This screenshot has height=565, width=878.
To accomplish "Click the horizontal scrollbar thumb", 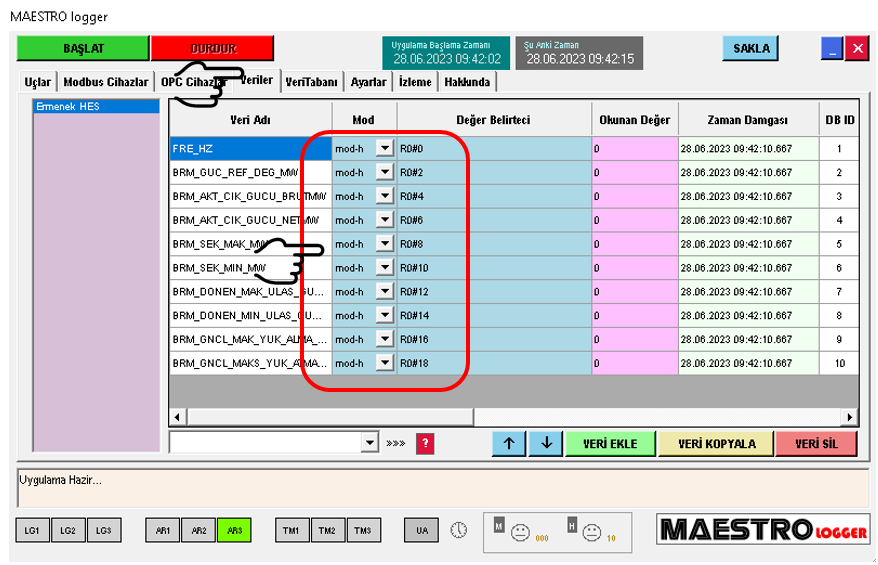I will (330, 417).
